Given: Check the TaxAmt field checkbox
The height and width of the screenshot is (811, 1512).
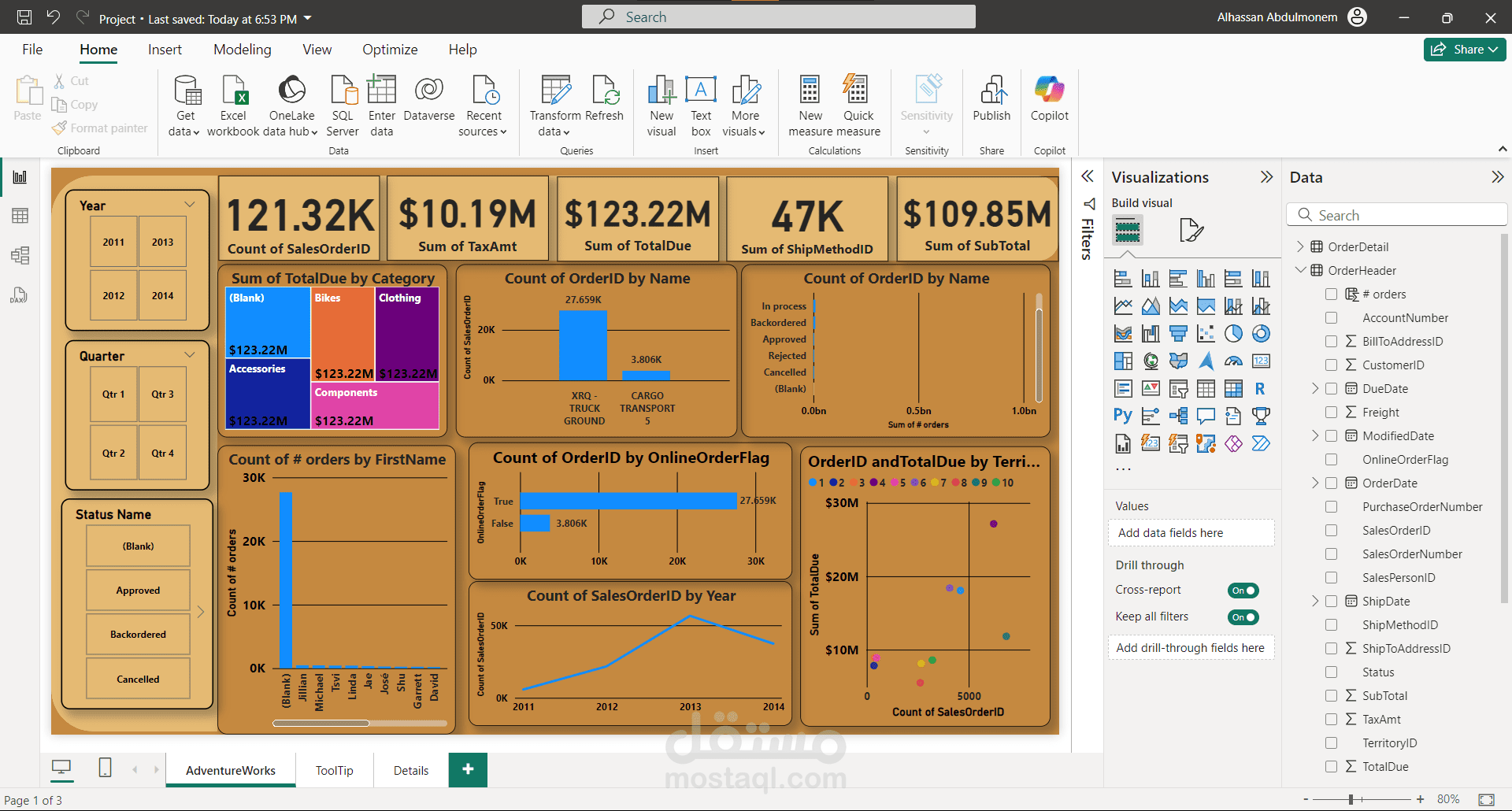Looking at the screenshot, I should [1332, 719].
